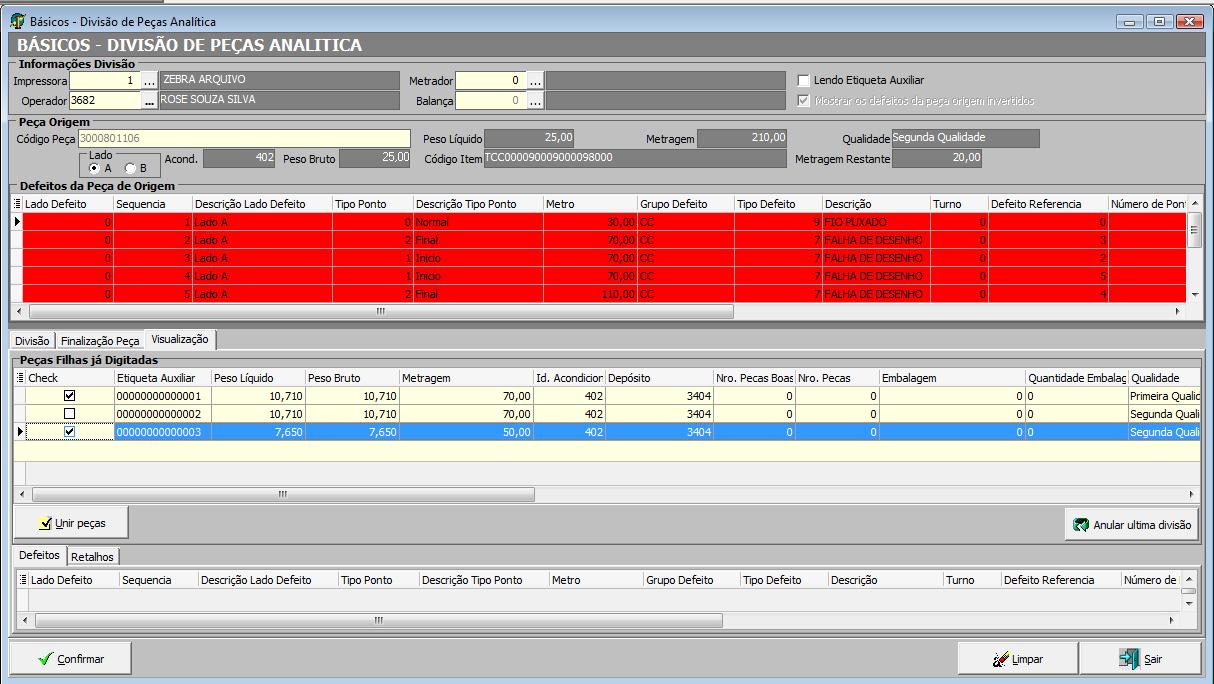The width and height of the screenshot is (1214, 684).
Task: Click the green checkmark Confirmar icon
Action: (x=45, y=659)
